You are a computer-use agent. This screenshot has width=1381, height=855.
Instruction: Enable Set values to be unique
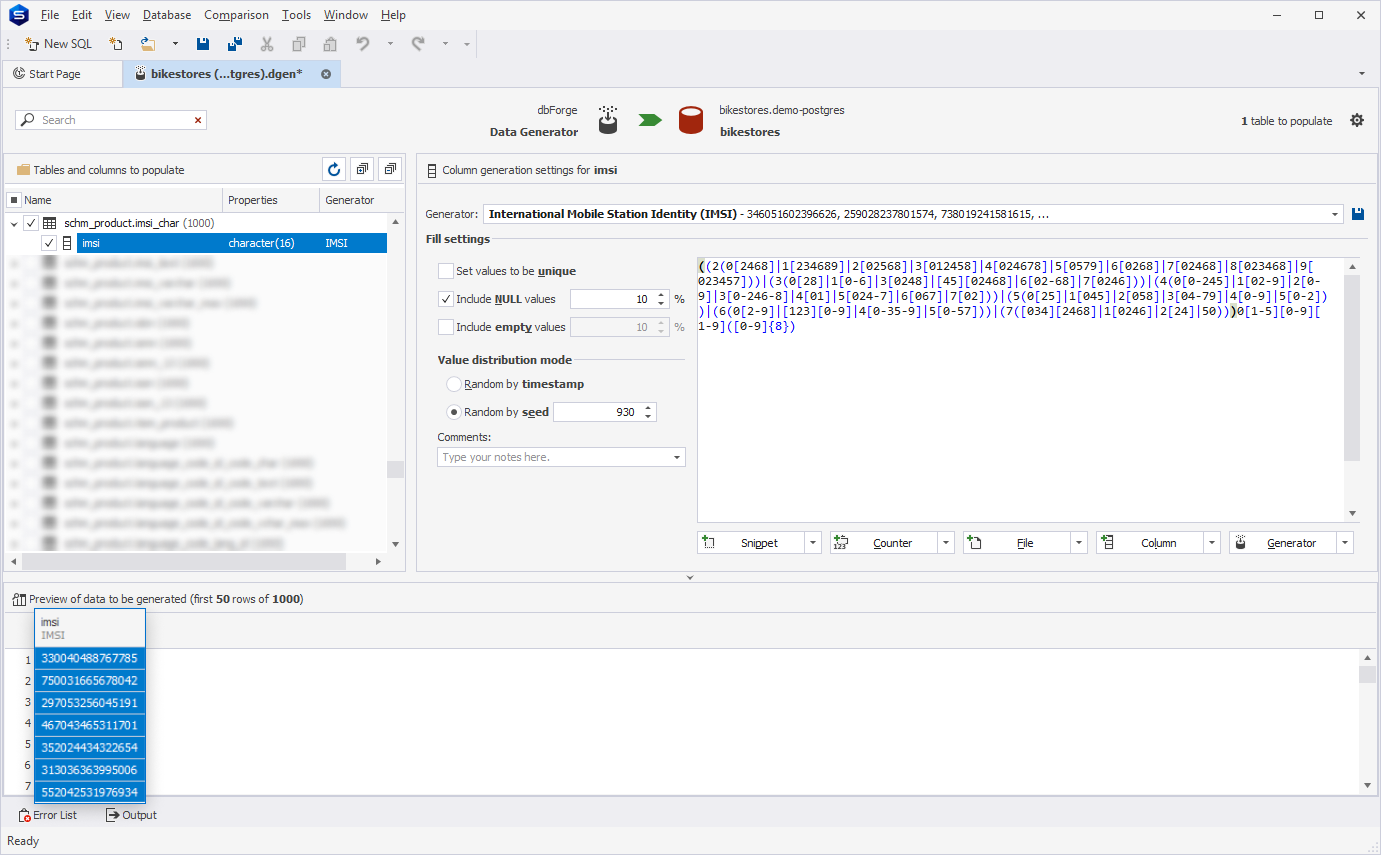pos(446,271)
